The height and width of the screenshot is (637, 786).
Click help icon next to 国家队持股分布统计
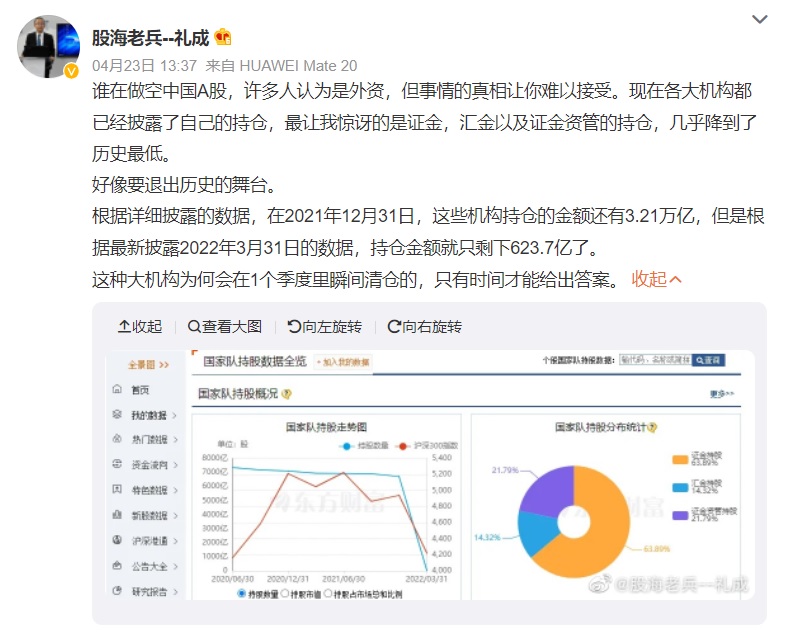652,427
